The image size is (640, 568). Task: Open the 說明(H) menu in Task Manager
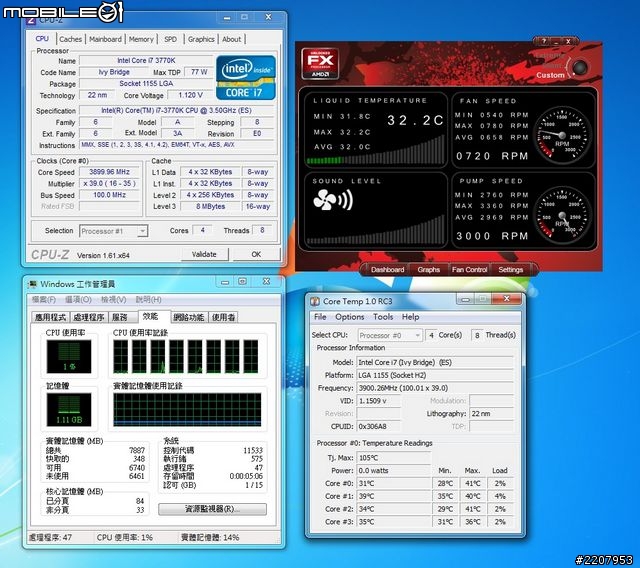(149, 300)
